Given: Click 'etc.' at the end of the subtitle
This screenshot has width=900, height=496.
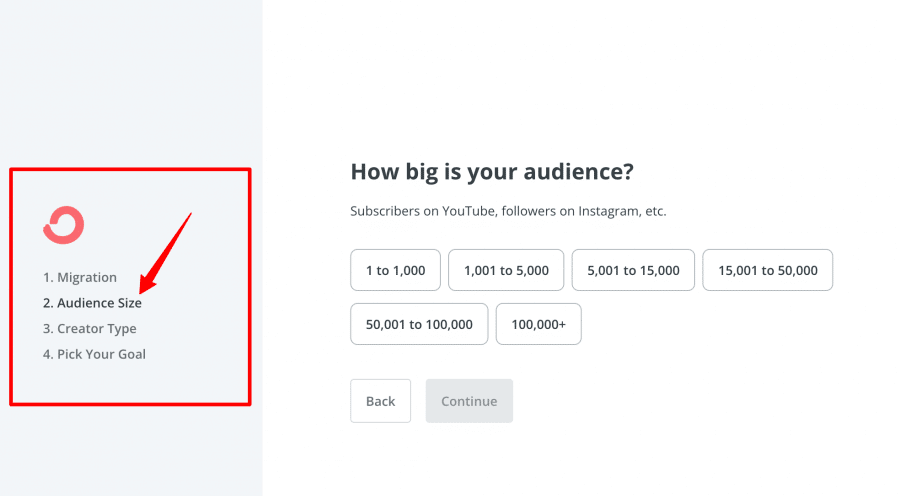Looking at the screenshot, I should coord(654,212).
